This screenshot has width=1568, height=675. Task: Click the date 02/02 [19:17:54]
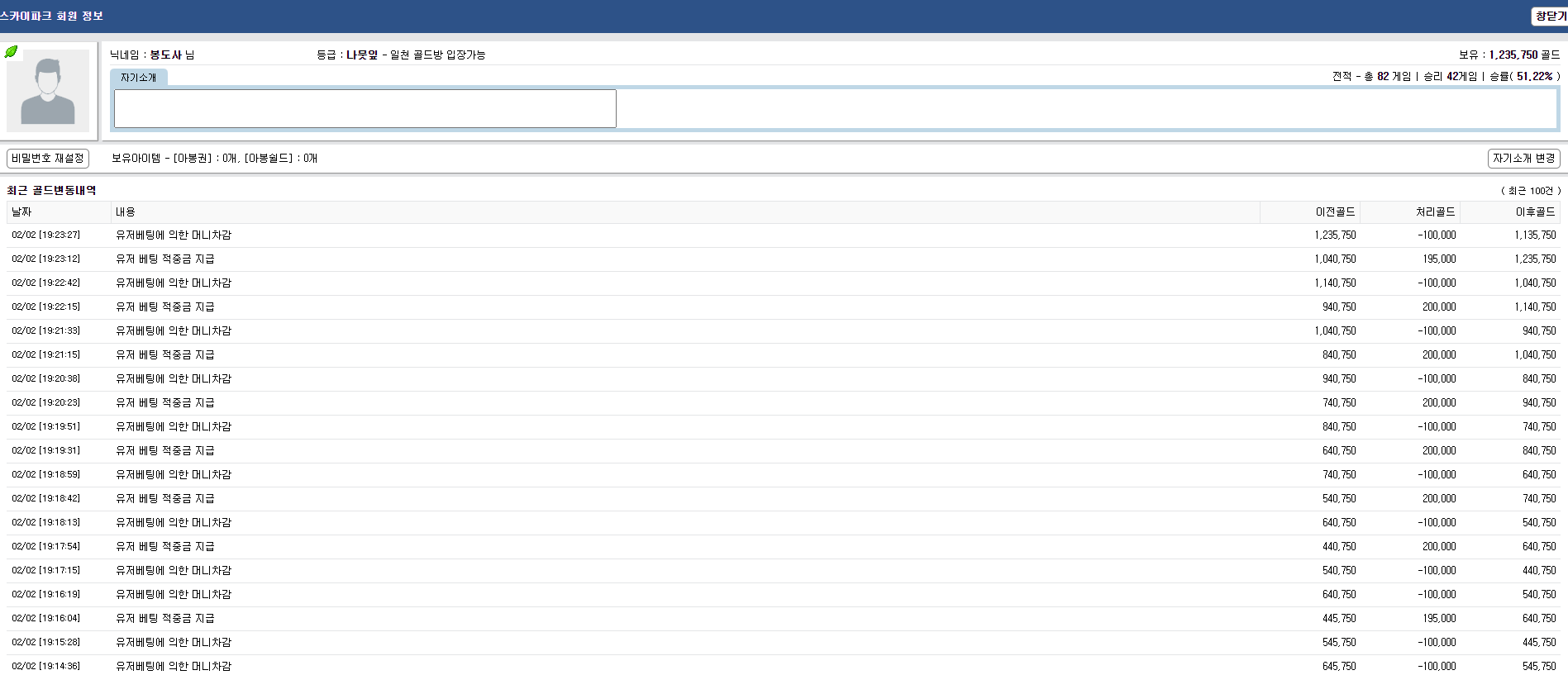(x=45, y=546)
